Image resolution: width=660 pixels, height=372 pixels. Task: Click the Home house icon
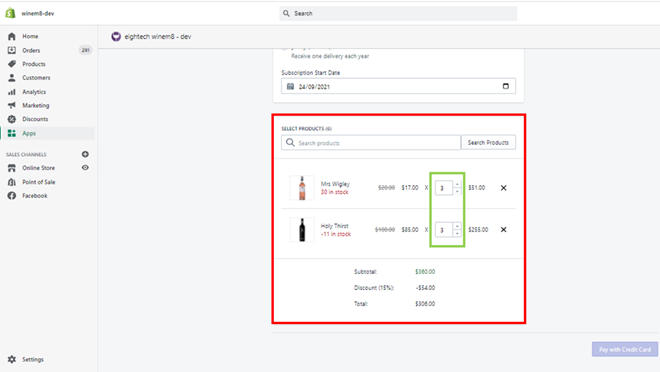pyautogui.click(x=12, y=36)
